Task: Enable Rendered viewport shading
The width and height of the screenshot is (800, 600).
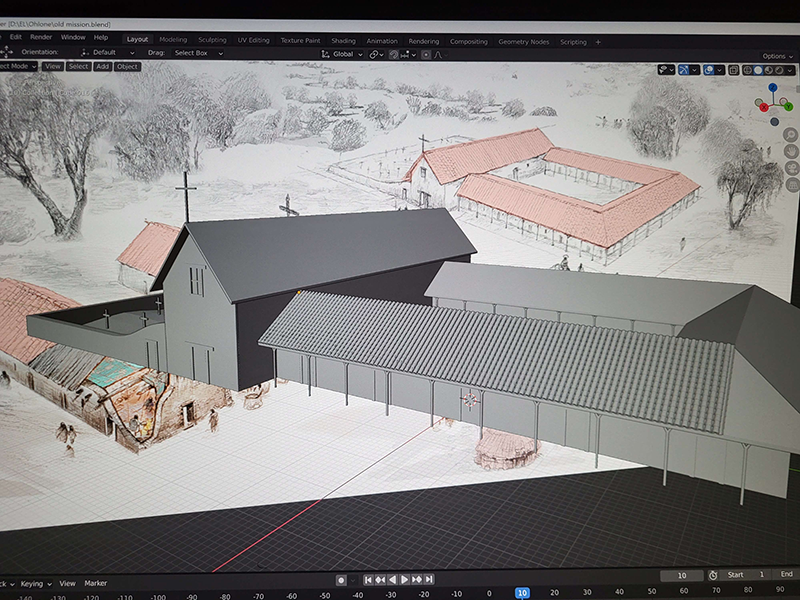Action: point(779,69)
